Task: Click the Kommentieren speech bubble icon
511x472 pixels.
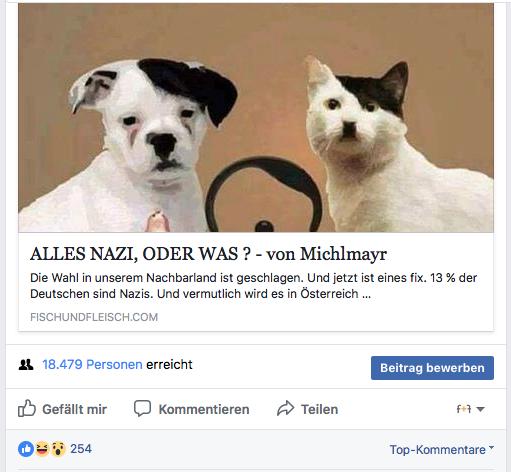Action: 142,408
